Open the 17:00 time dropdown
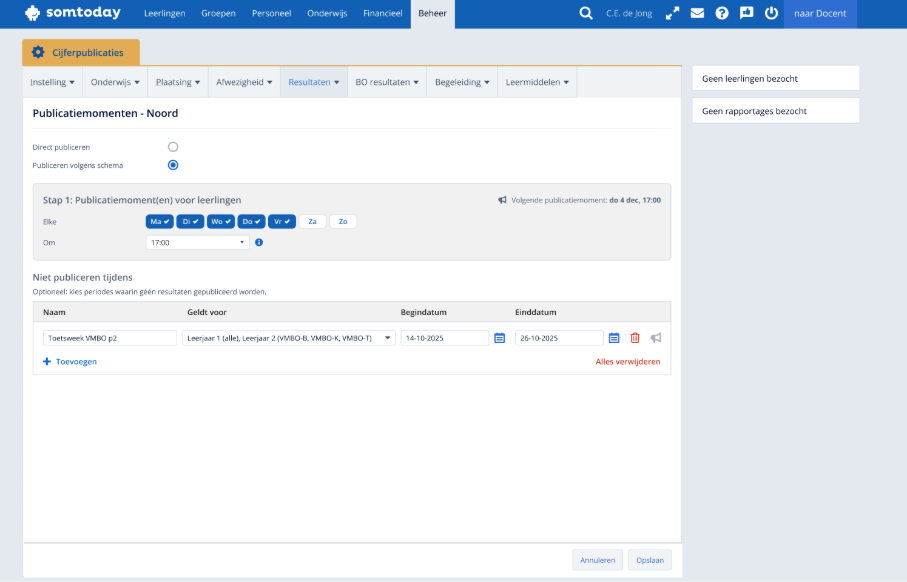Screen dimensions: 907x582 [x=197, y=242]
